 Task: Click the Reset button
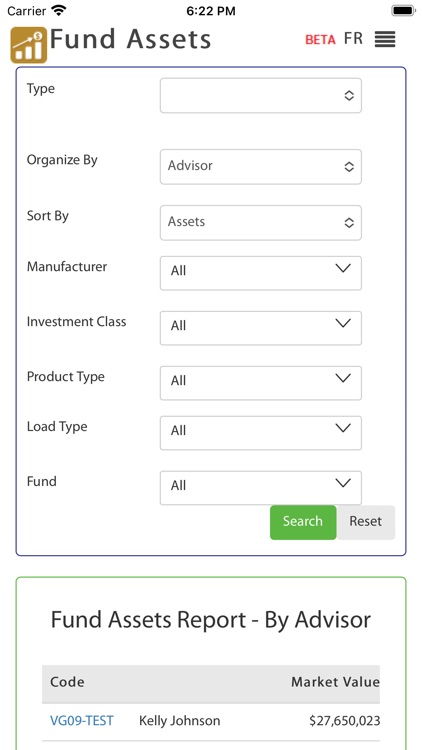(x=366, y=522)
